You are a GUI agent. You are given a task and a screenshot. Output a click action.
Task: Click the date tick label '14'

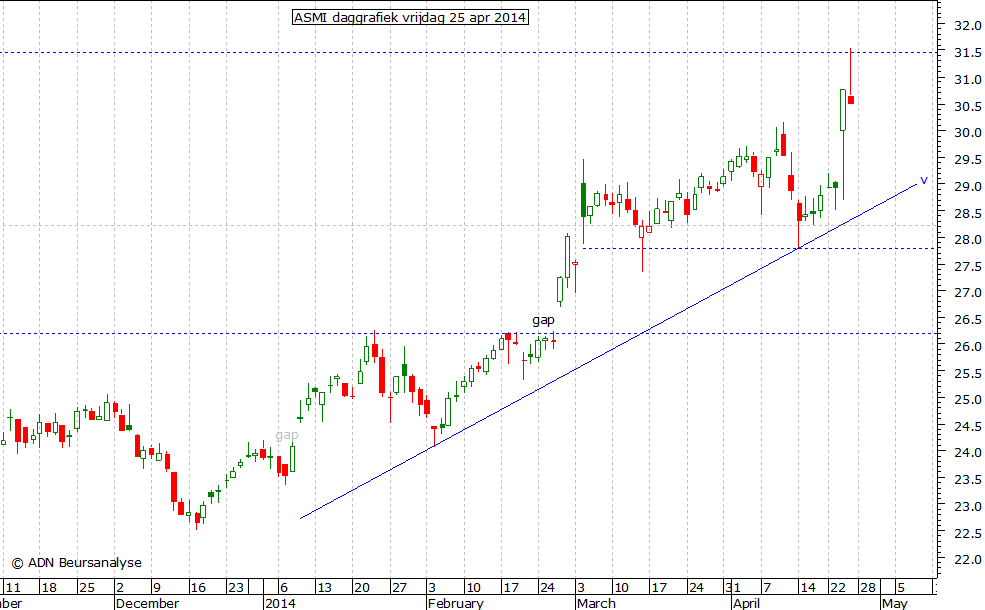point(808,588)
